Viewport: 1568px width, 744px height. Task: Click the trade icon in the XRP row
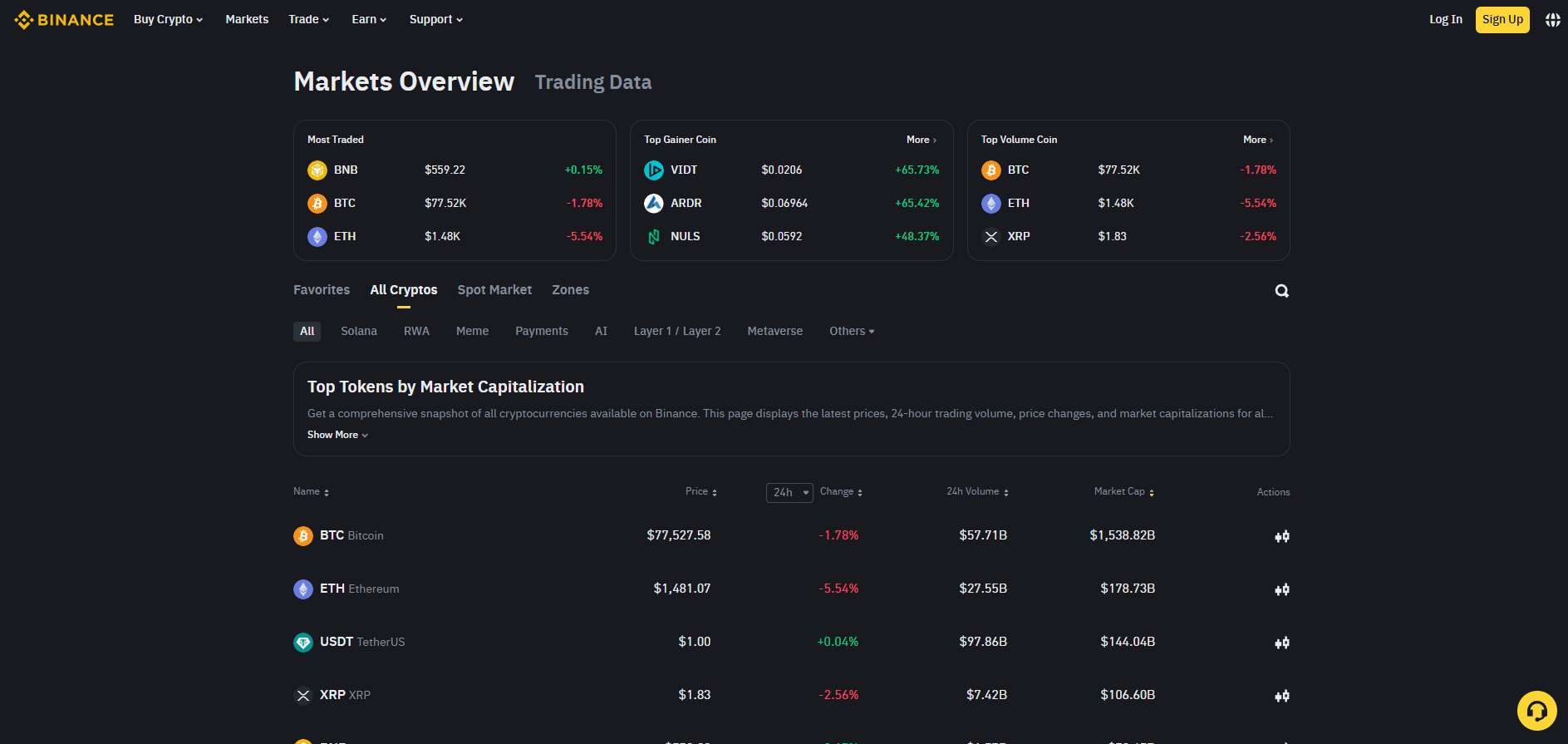pos(1282,696)
